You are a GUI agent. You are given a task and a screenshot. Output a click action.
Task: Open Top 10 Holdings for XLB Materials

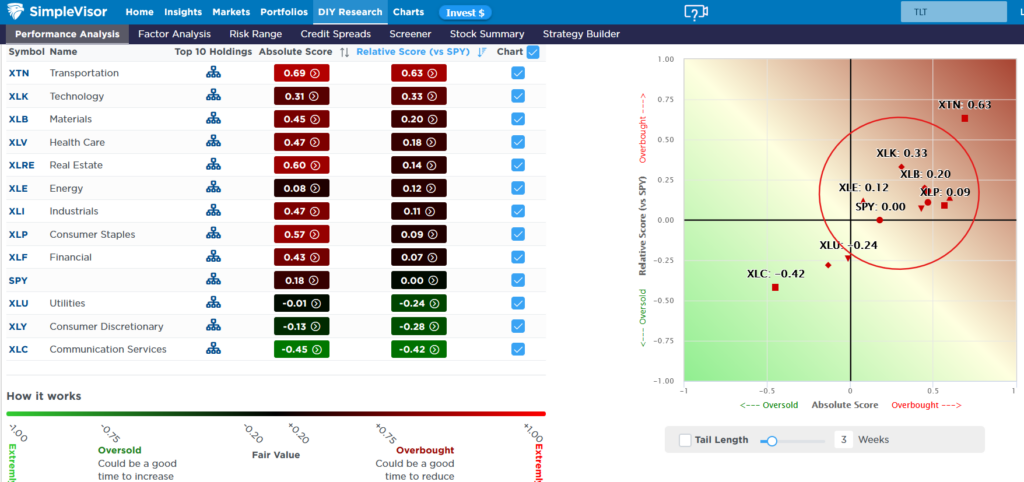[213, 119]
